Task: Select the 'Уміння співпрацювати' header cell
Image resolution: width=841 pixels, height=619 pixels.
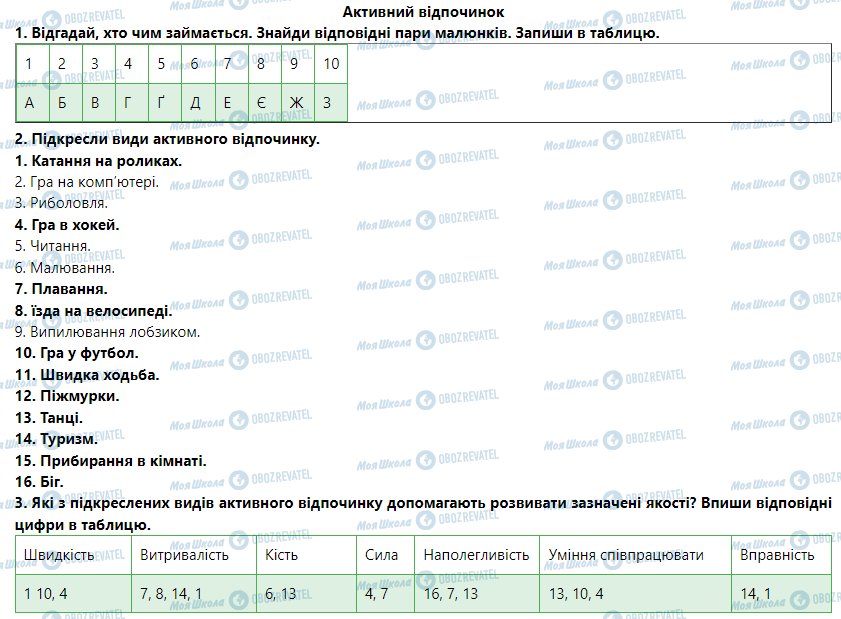Action: pos(626,555)
